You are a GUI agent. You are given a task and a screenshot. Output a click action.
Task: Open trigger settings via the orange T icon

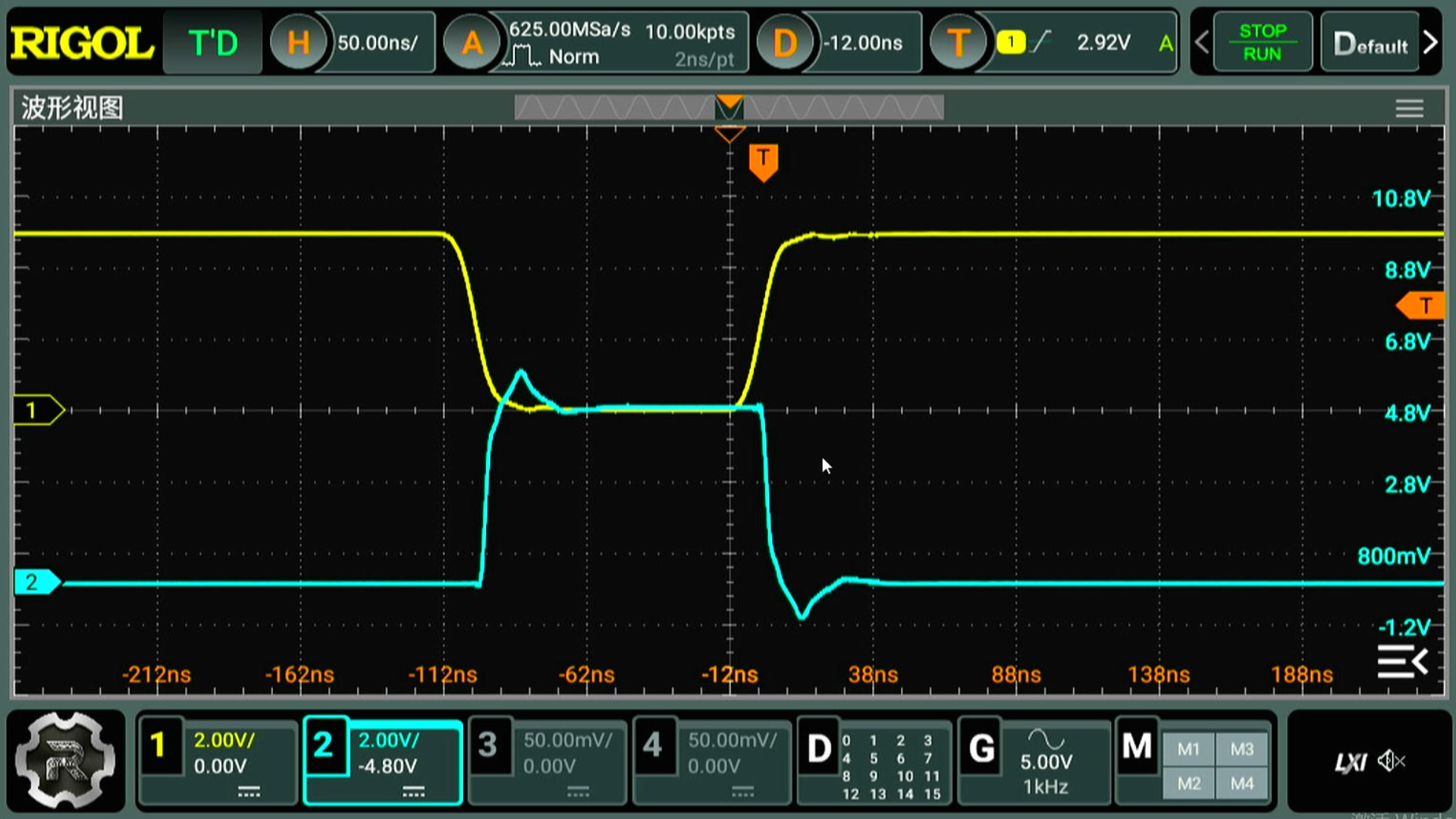[959, 42]
